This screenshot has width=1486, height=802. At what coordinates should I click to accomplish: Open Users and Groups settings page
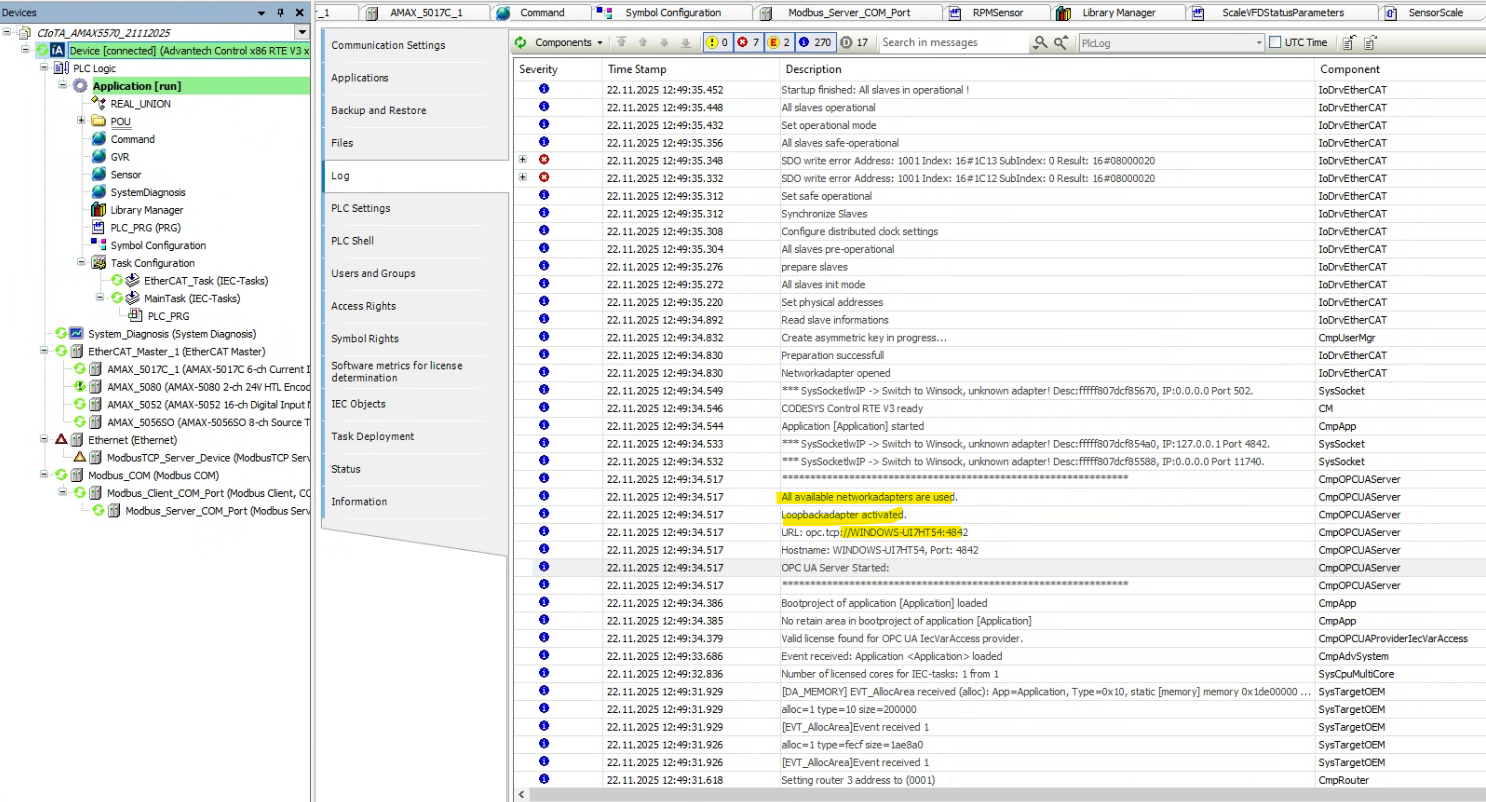click(373, 273)
